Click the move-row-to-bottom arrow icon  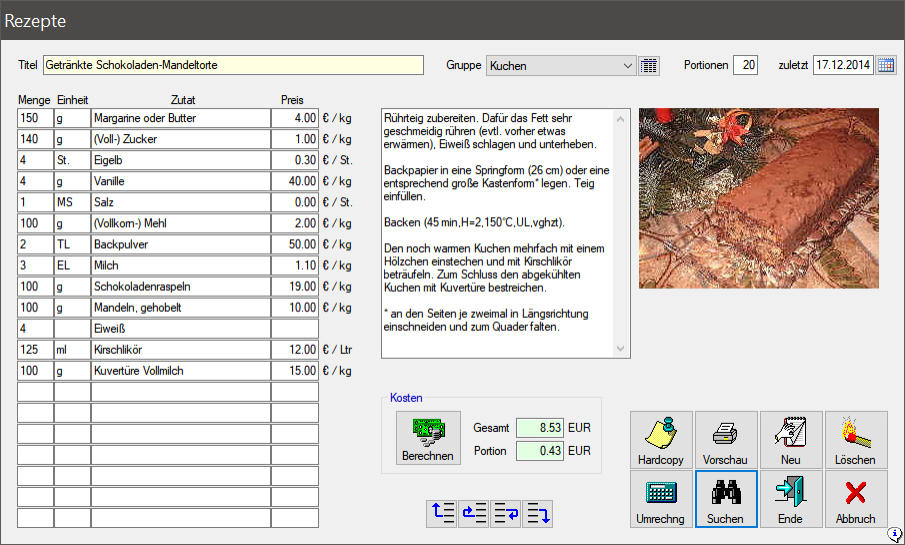[x=537, y=514]
